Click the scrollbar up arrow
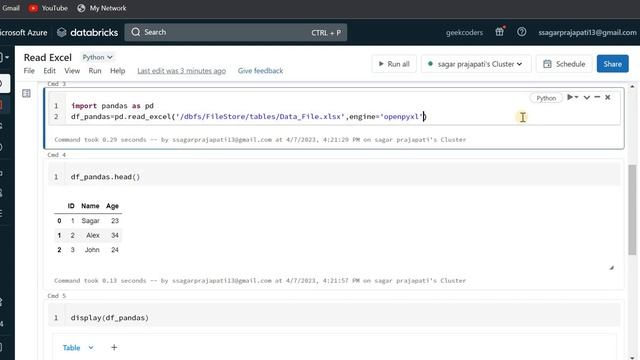This screenshot has width=640, height=360. (x=632, y=87)
